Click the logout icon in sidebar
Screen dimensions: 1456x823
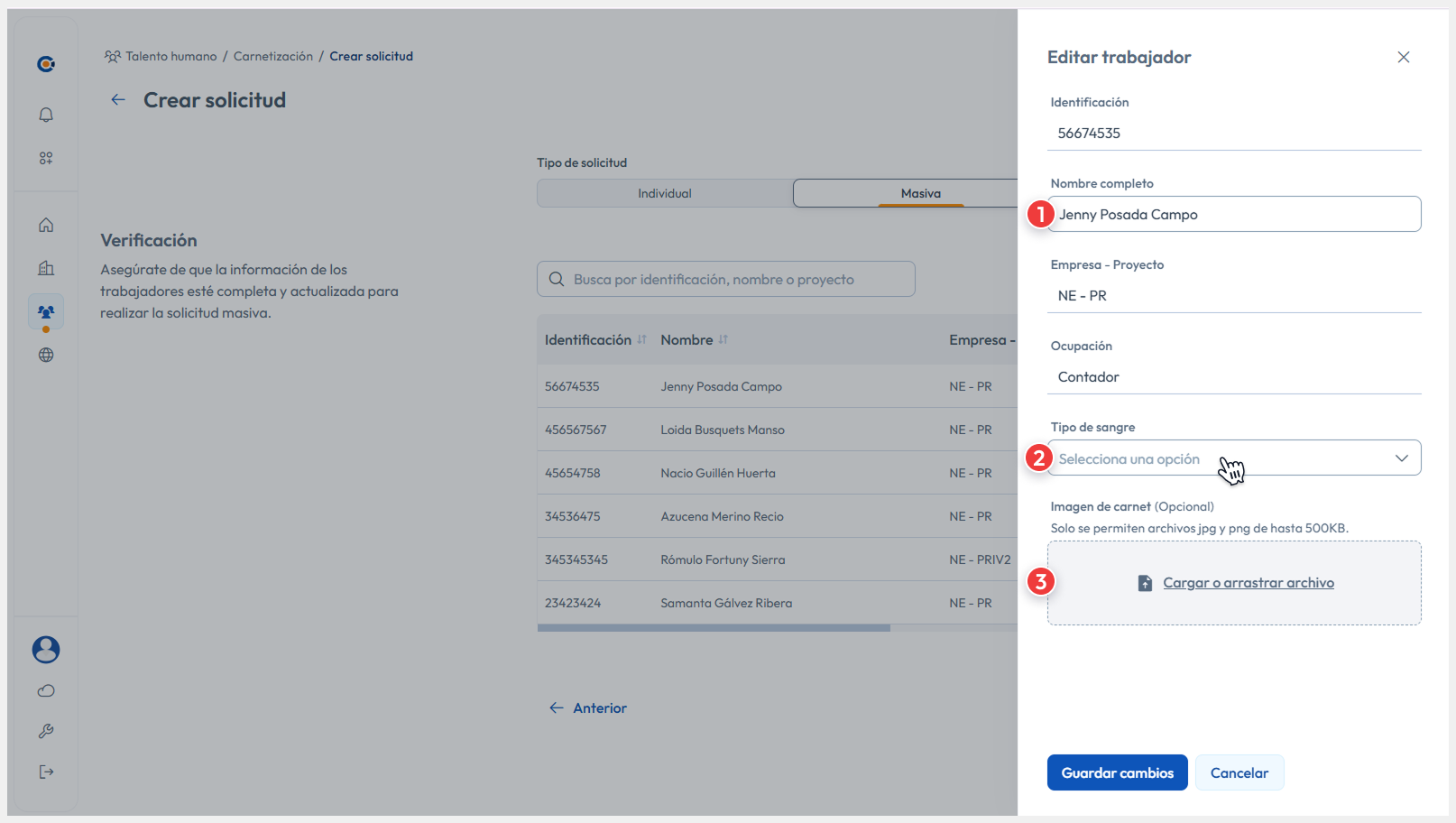click(x=46, y=772)
